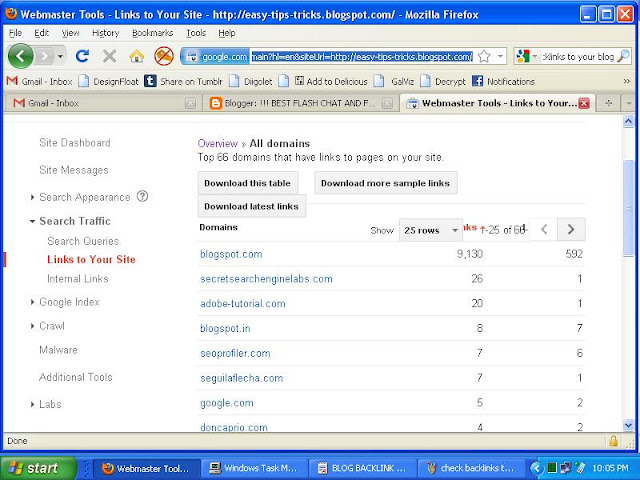The image size is (640, 480).
Task: Open the Tools menu
Action: [x=196, y=33]
